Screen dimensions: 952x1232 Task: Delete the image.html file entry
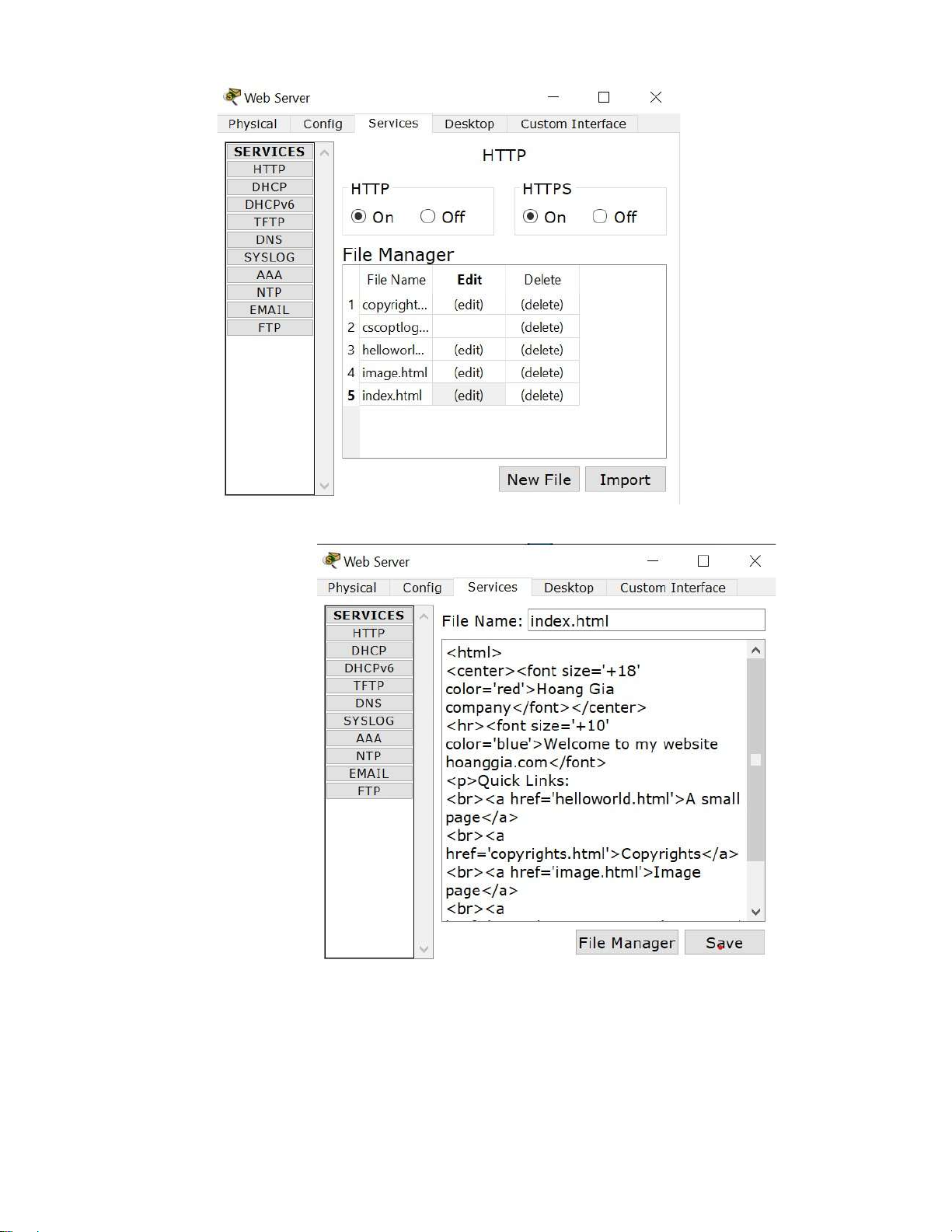pyautogui.click(x=542, y=373)
